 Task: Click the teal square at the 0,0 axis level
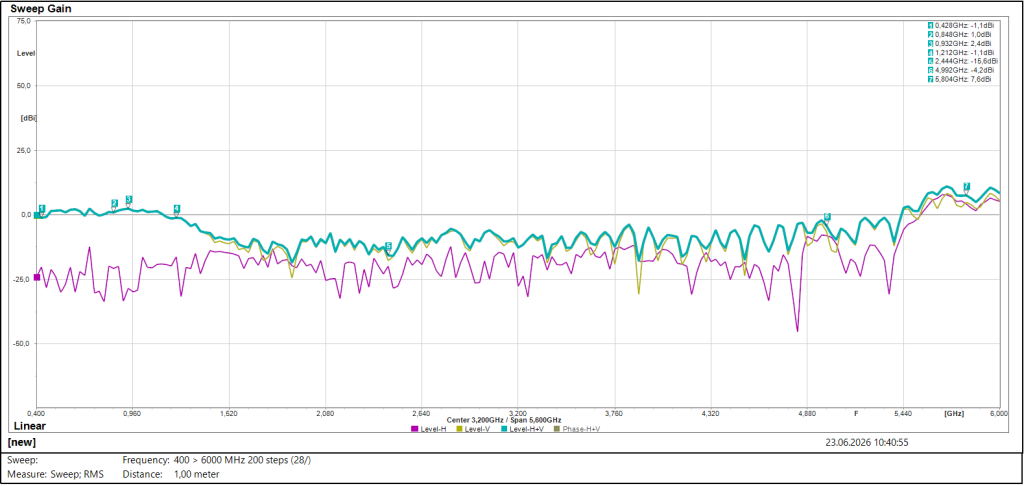pos(37,215)
